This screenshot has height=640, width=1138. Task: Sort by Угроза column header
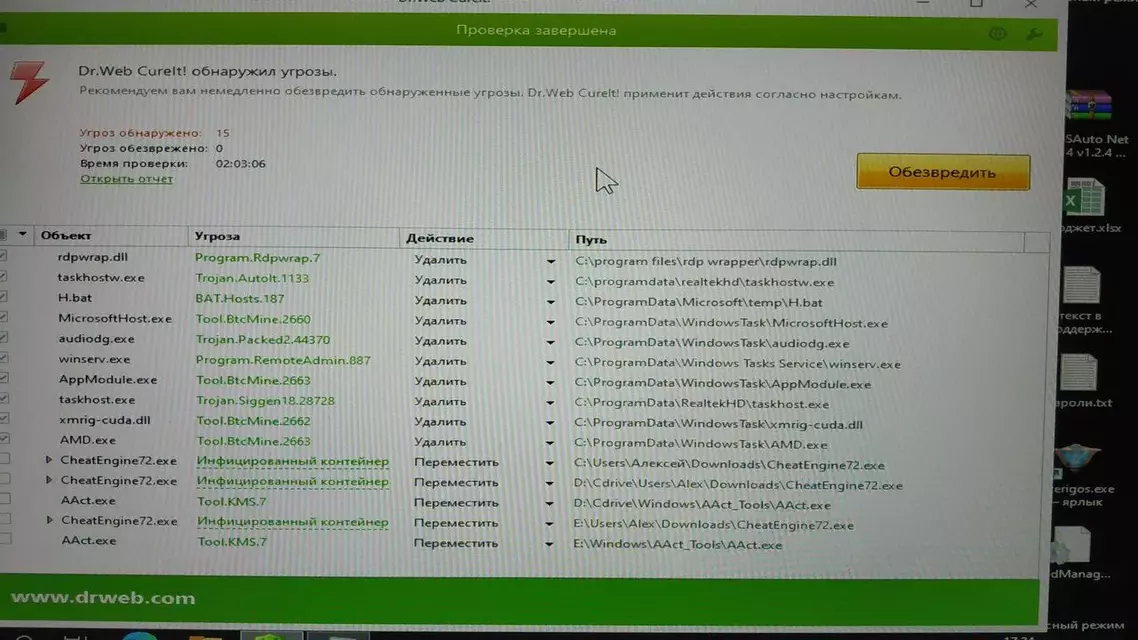point(293,237)
